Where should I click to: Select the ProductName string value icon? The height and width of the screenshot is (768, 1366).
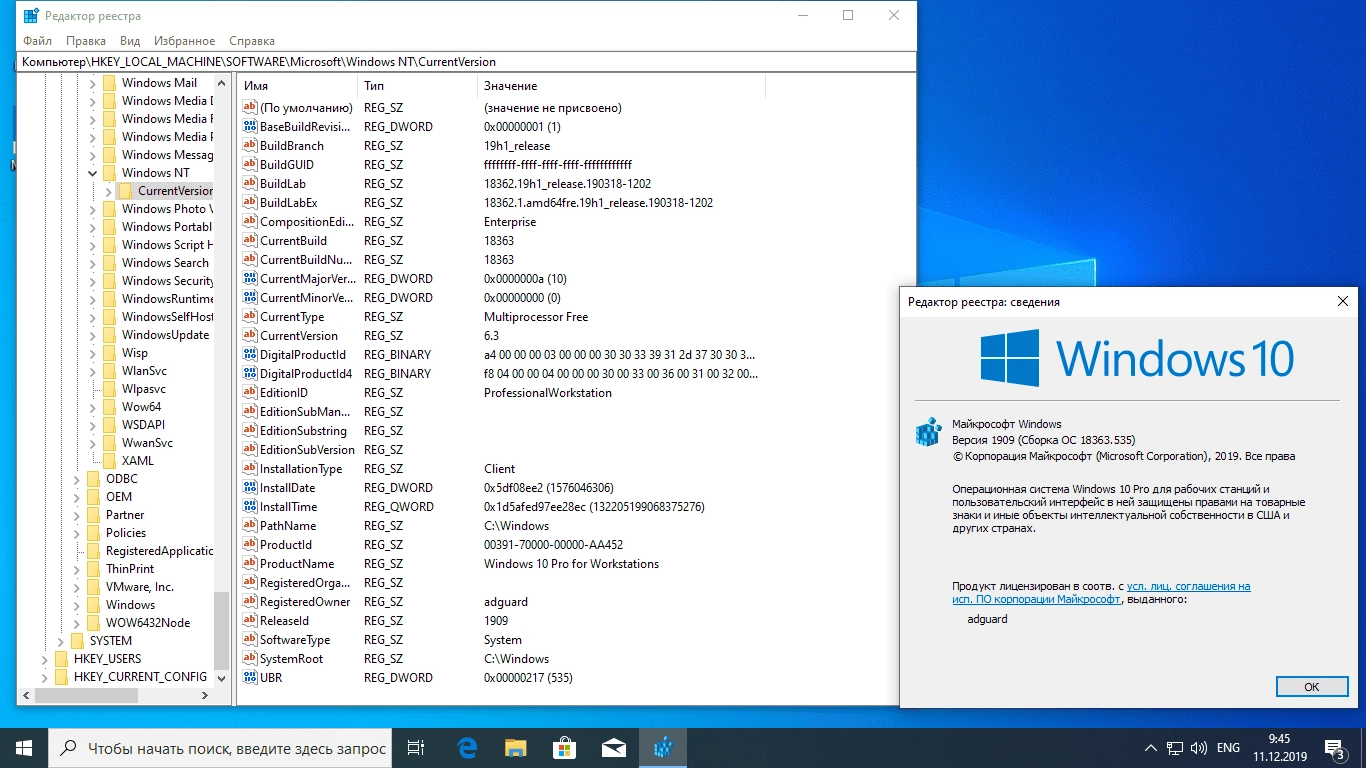point(250,564)
